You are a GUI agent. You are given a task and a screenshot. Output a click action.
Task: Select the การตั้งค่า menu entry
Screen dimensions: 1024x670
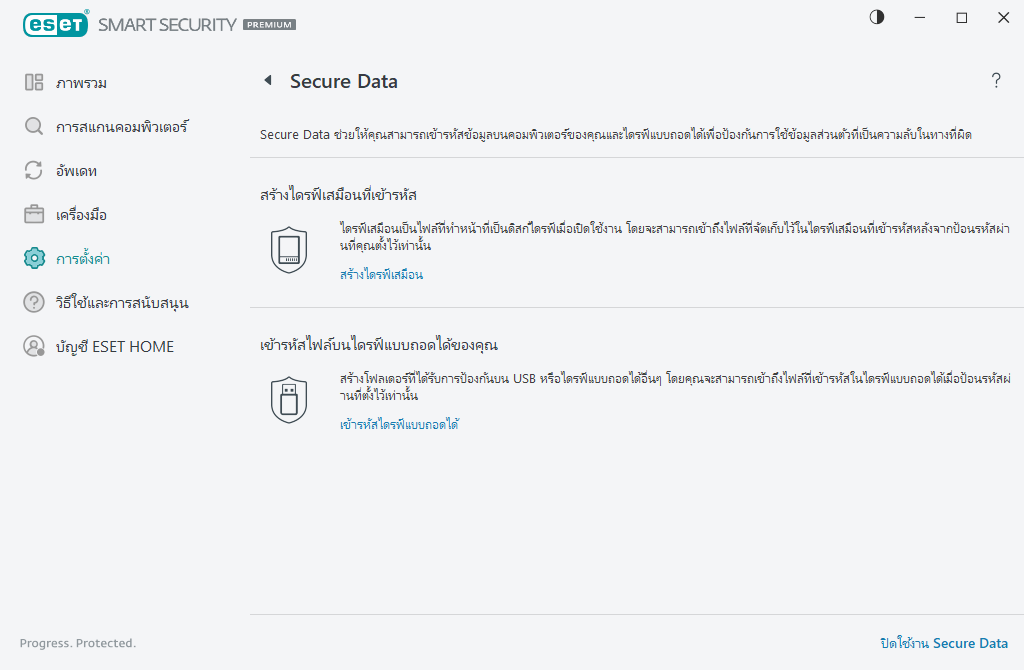[x=85, y=258]
